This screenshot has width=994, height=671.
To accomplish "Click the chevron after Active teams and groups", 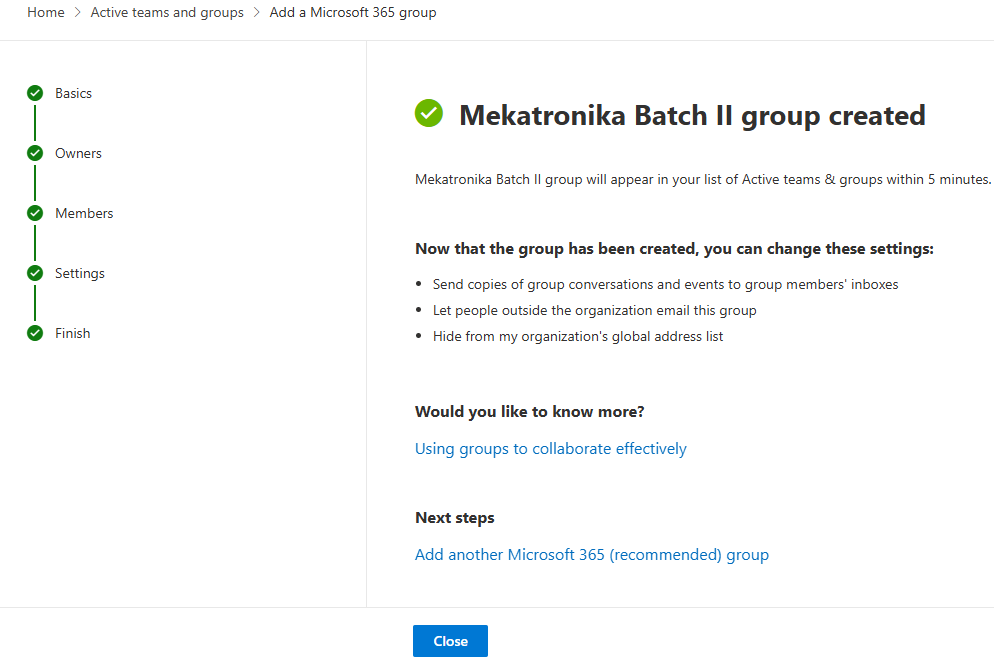I will click(x=257, y=13).
